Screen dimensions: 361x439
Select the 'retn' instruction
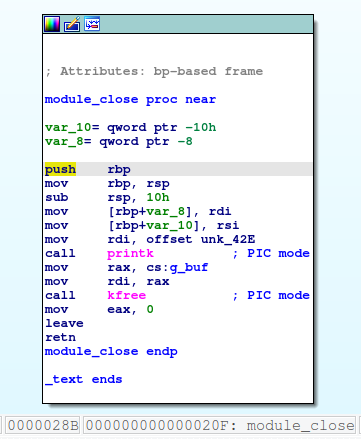click(60, 337)
